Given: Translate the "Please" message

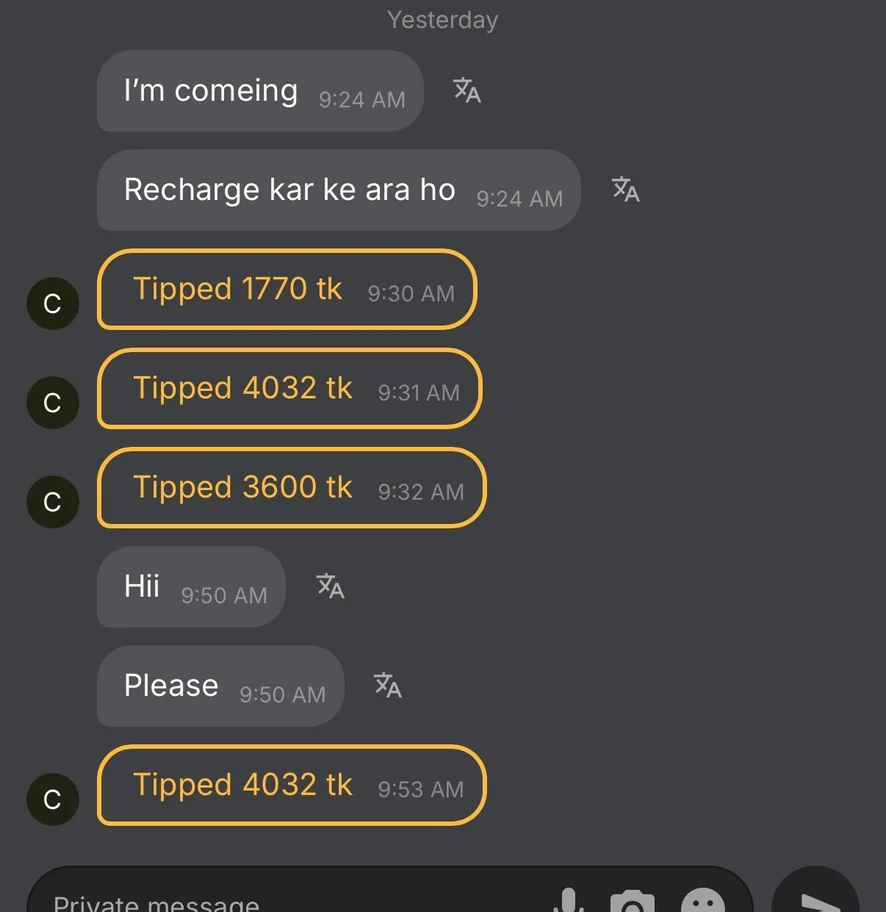Looking at the screenshot, I should (x=388, y=685).
